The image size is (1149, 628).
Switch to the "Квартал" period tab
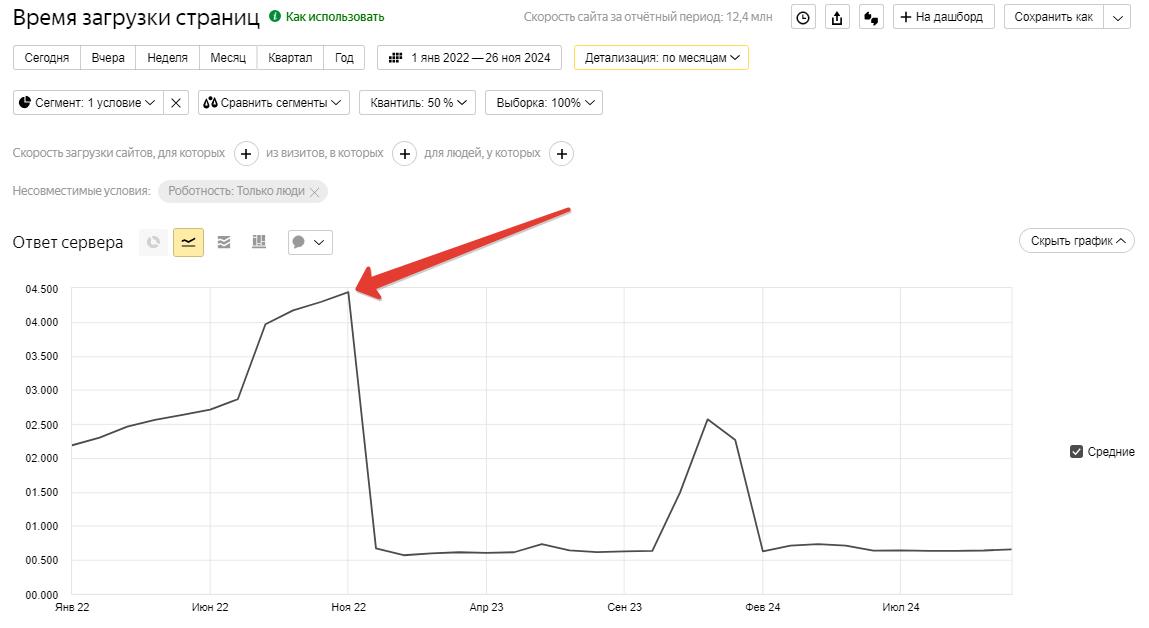(x=290, y=58)
